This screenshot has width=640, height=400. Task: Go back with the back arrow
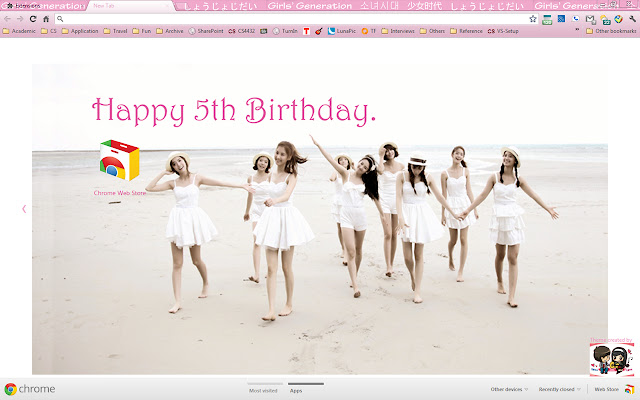7,19
